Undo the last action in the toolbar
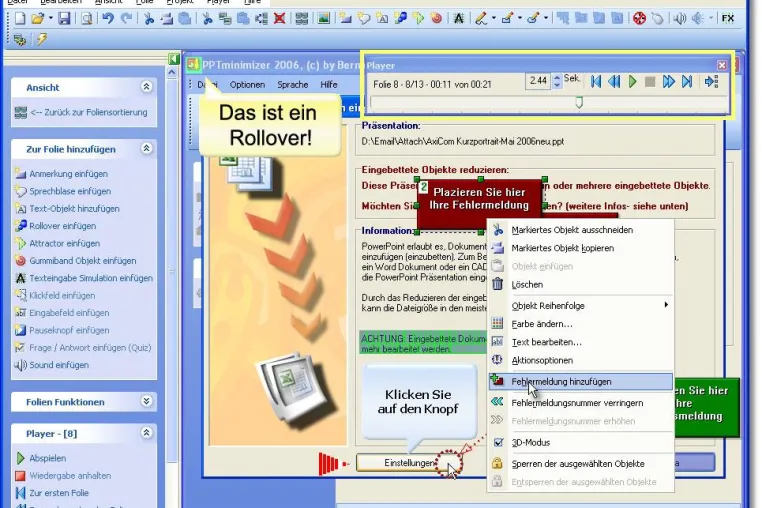 coord(108,18)
